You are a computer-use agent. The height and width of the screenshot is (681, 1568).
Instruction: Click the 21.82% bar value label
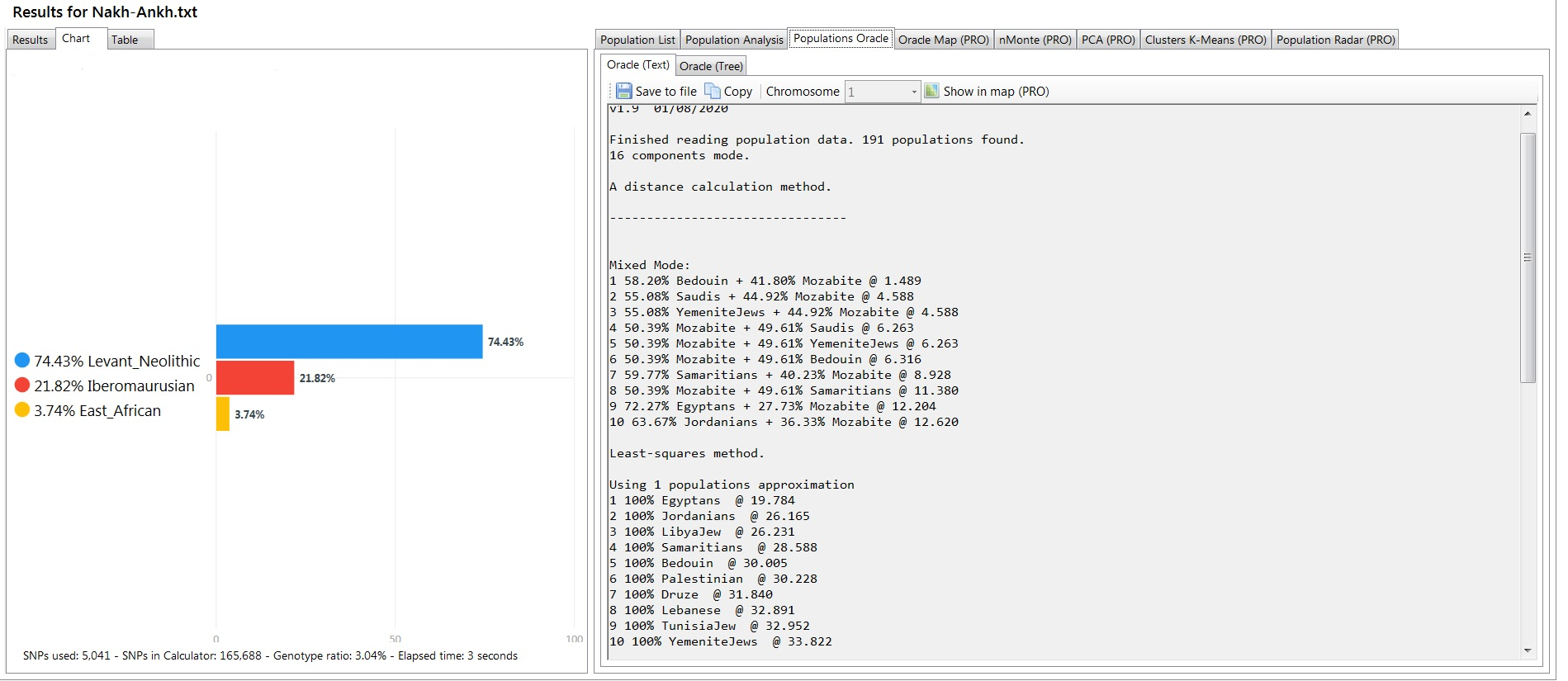point(317,378)
